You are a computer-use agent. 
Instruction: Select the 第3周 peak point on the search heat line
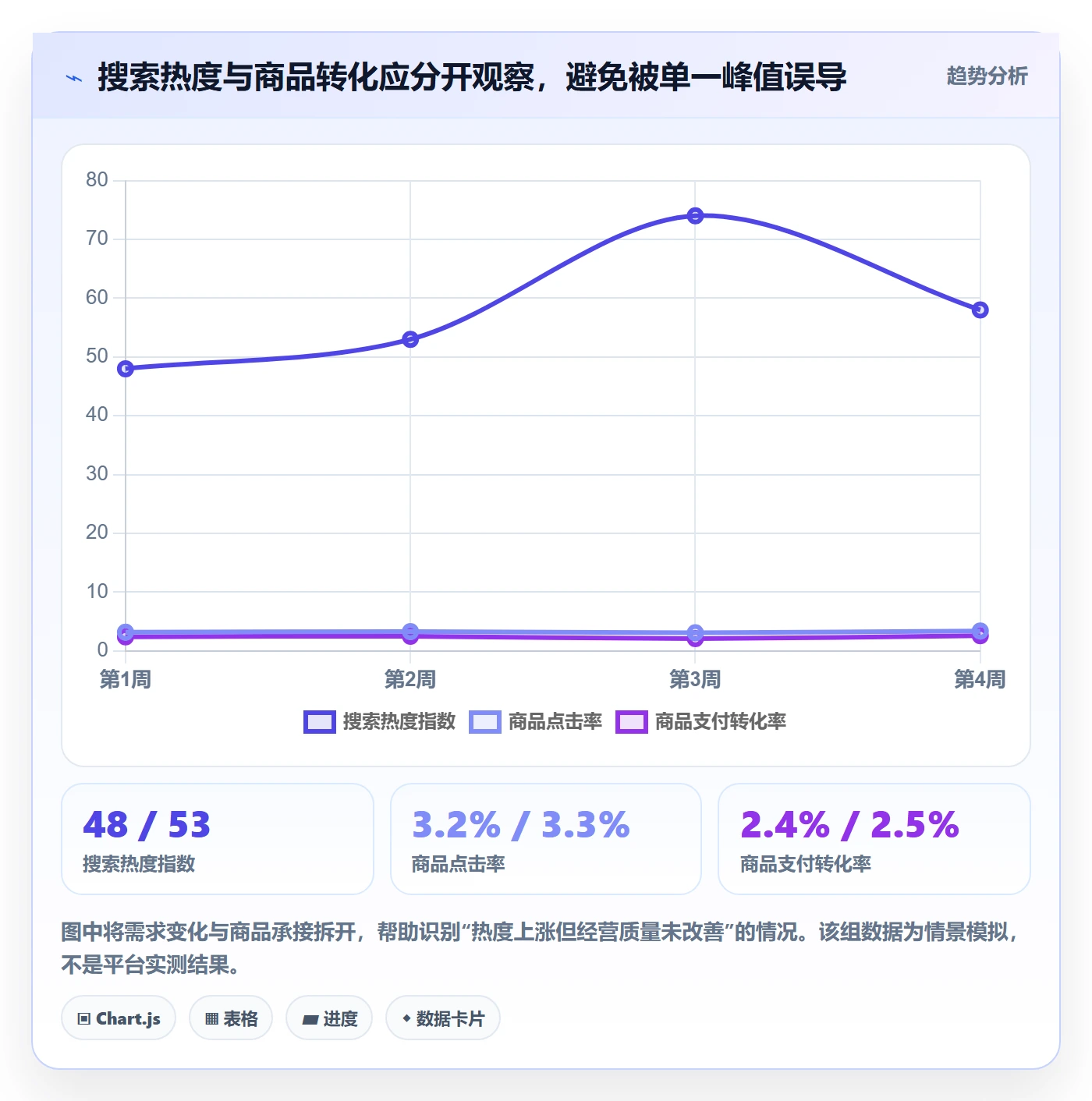point(695,215)
